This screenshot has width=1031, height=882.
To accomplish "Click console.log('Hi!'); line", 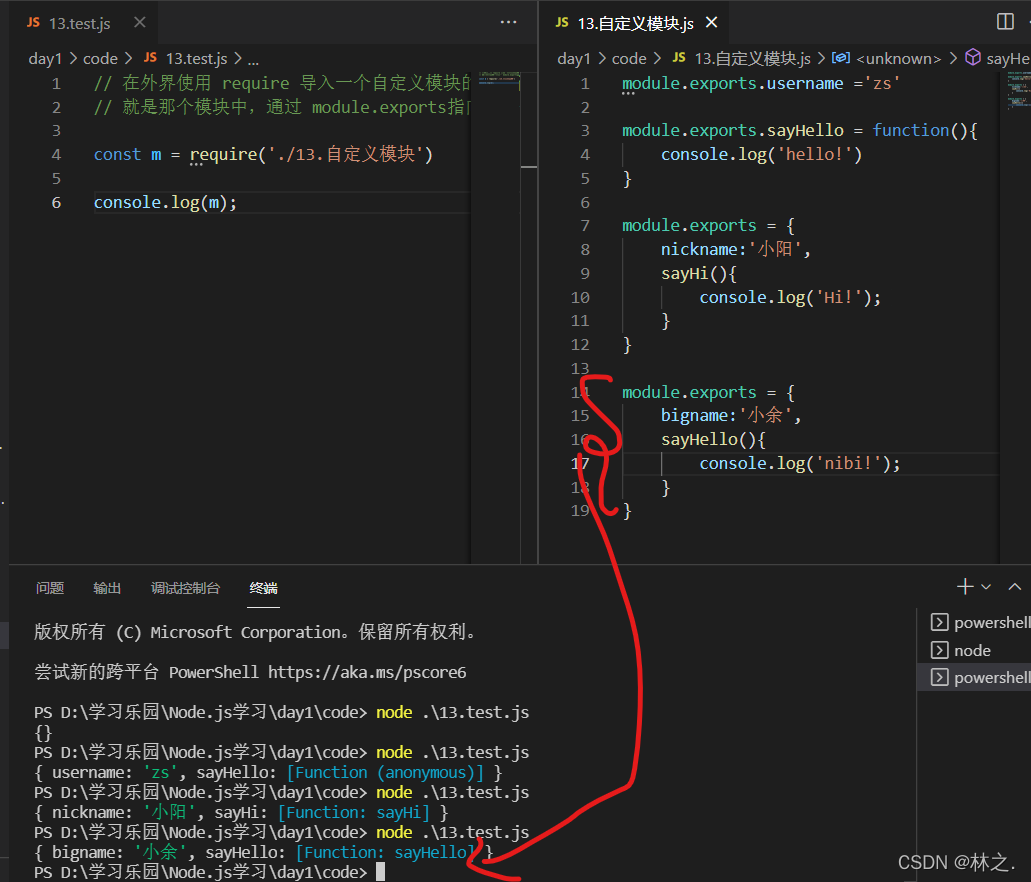I will (790, 297).
